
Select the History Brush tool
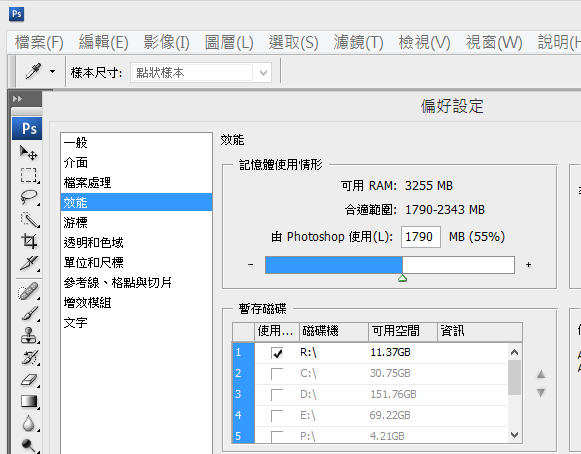point(29,358)
